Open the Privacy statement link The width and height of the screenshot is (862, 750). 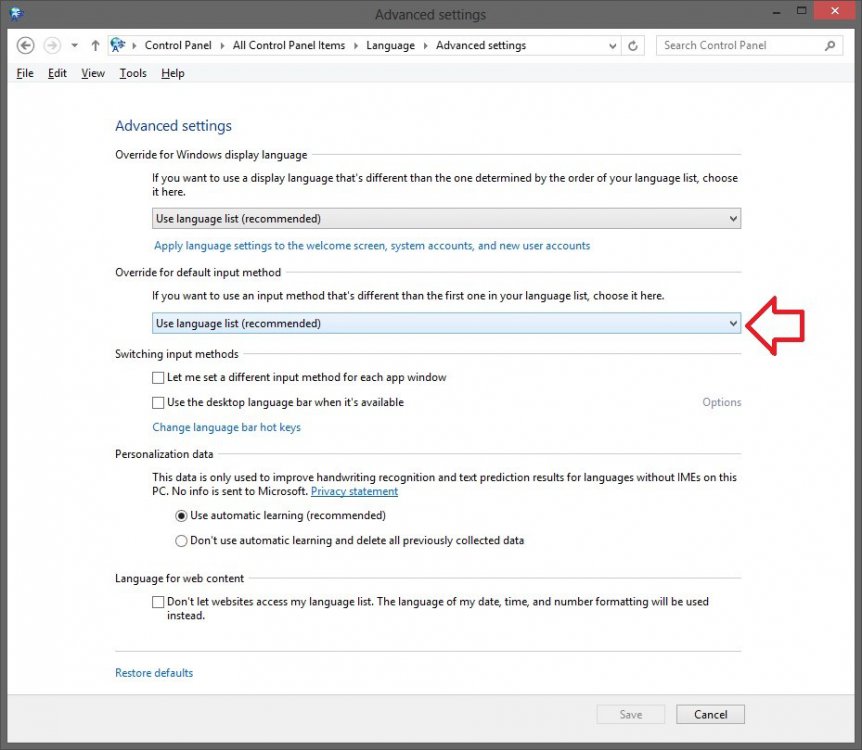(354, 491)
